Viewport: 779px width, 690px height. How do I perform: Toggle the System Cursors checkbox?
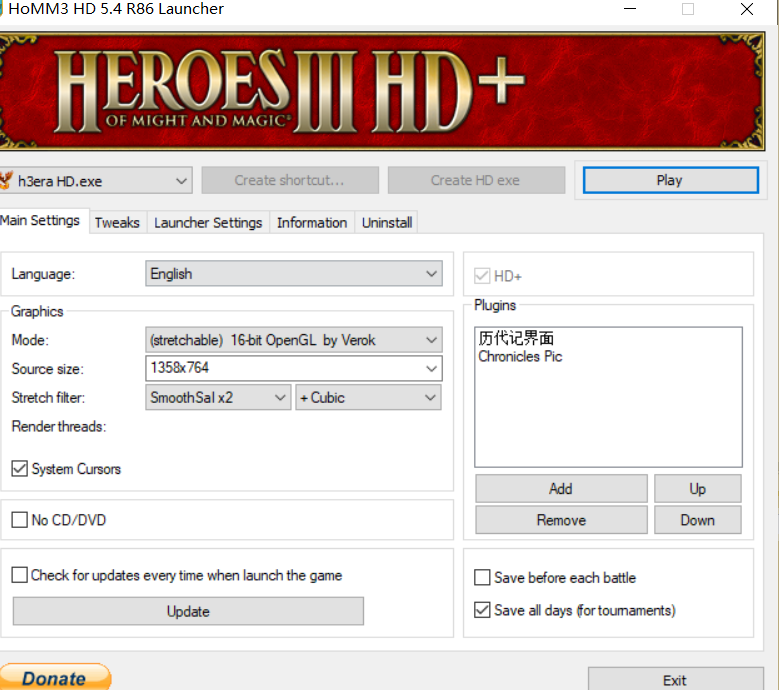tap(20, 468)
